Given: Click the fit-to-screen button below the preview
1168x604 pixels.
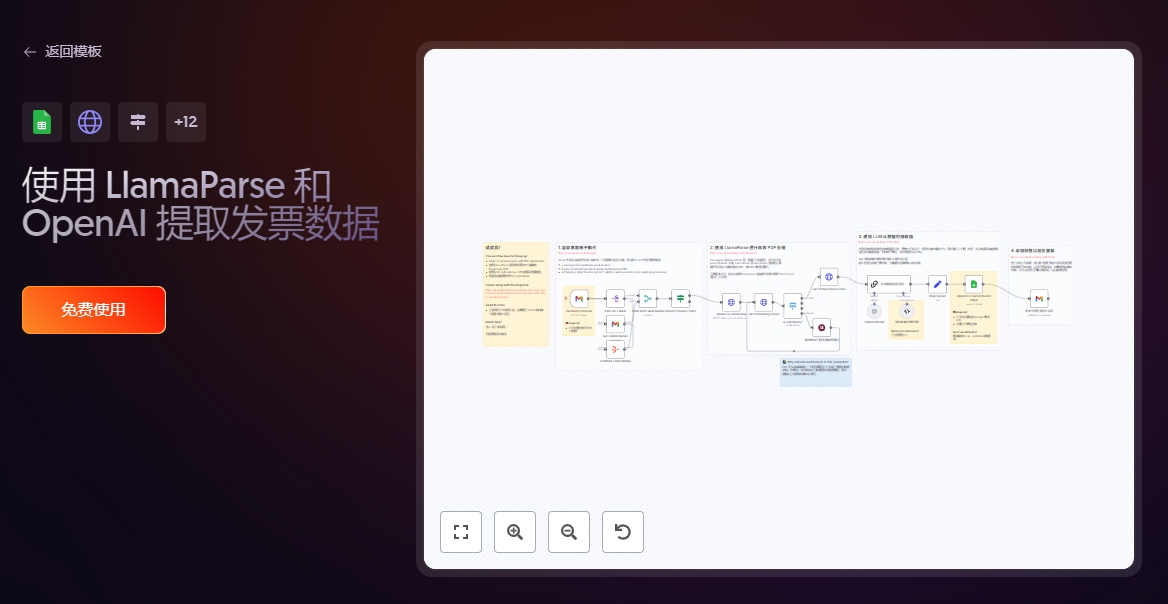Looking at the screenshot, I should pos(461,532).
